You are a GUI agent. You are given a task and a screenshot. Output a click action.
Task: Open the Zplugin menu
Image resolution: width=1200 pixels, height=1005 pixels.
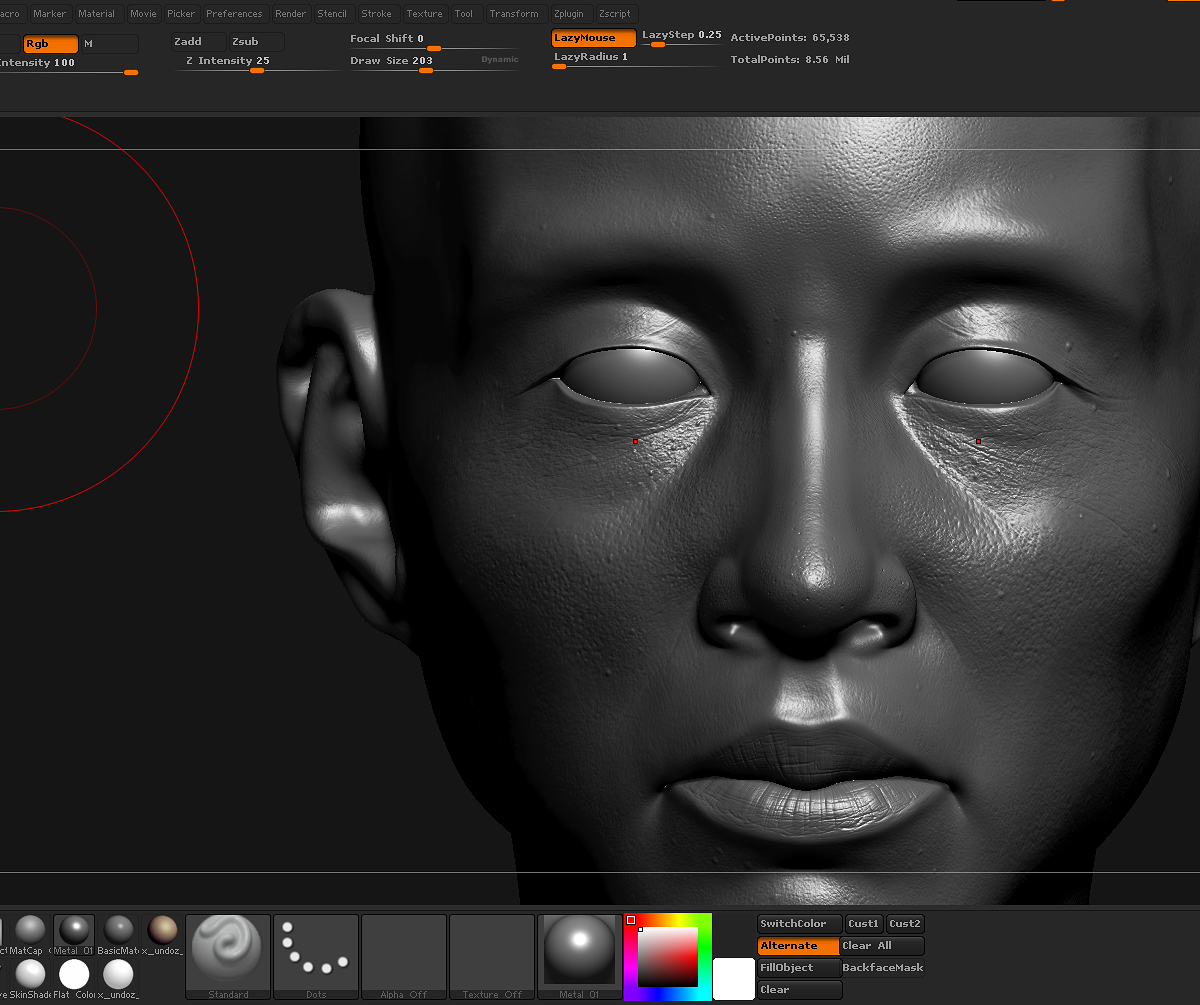click(568, 14)
